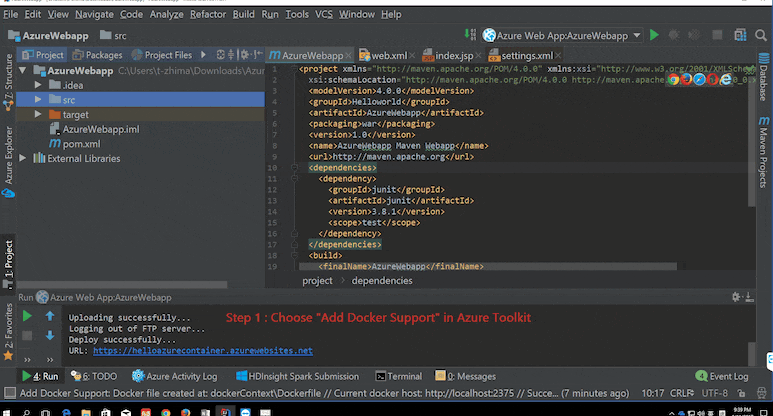Show more project view tabs arrow
Image resolution: width=773 pixels, height=416 pixels.
point(203,55)
